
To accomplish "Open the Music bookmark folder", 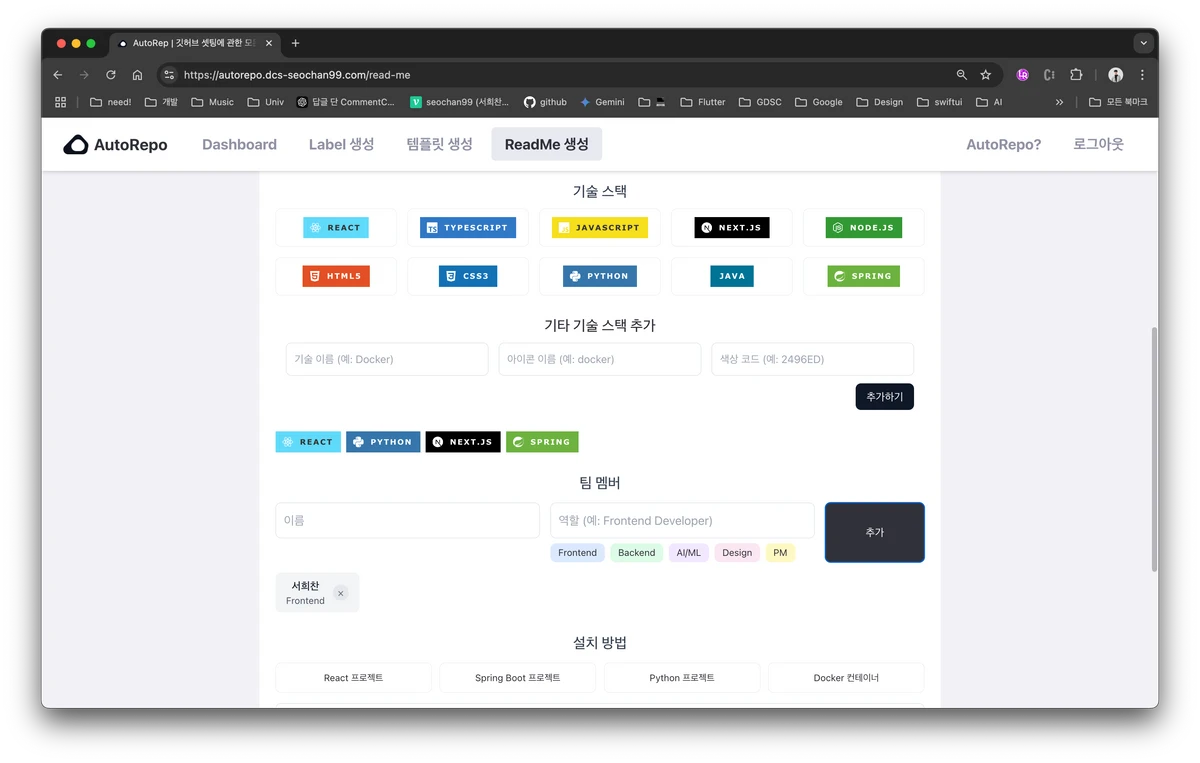I will click(212, 102).
